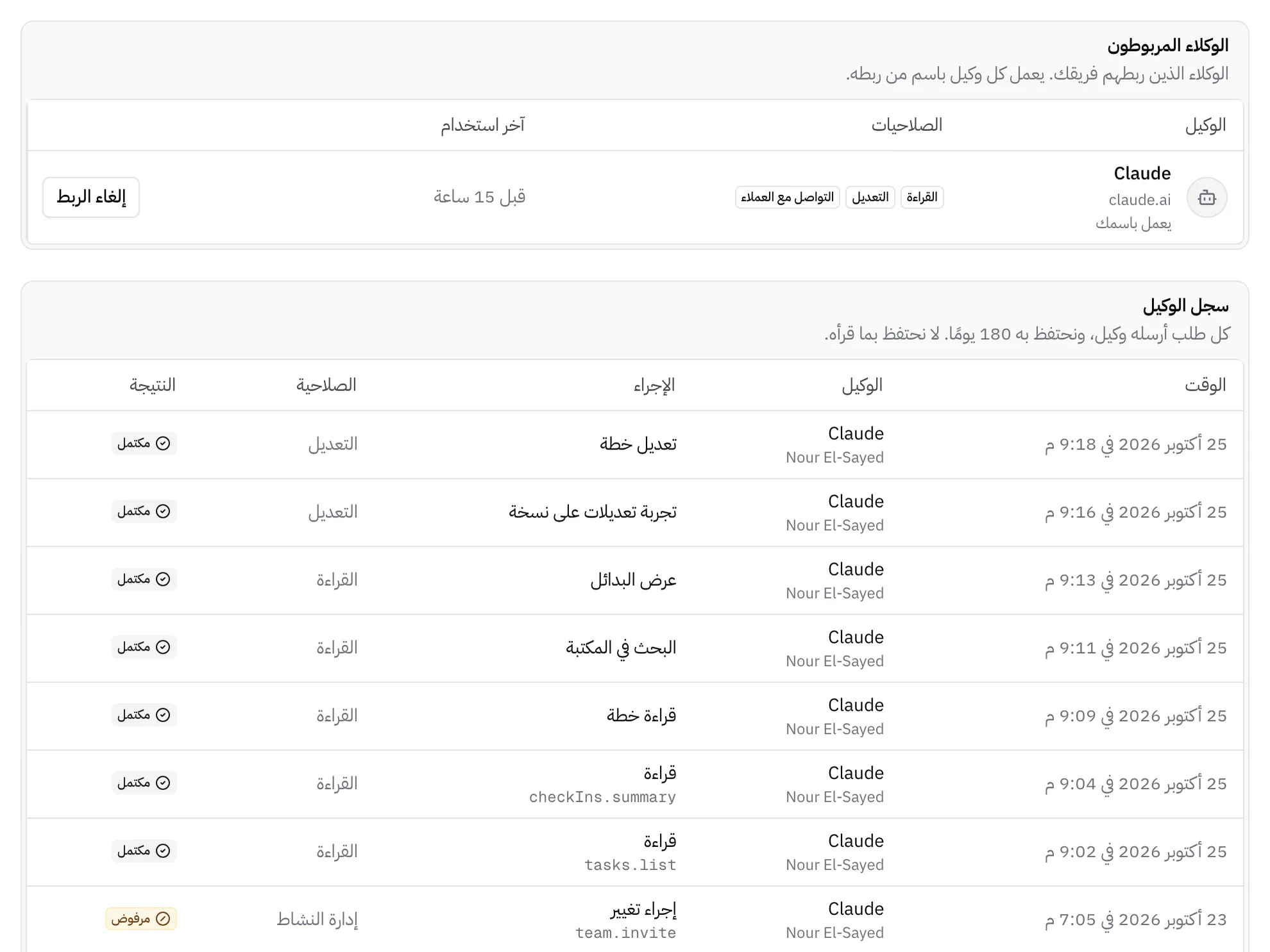Select the التواصل مع العملاء permission tag

tap(787, 197)
